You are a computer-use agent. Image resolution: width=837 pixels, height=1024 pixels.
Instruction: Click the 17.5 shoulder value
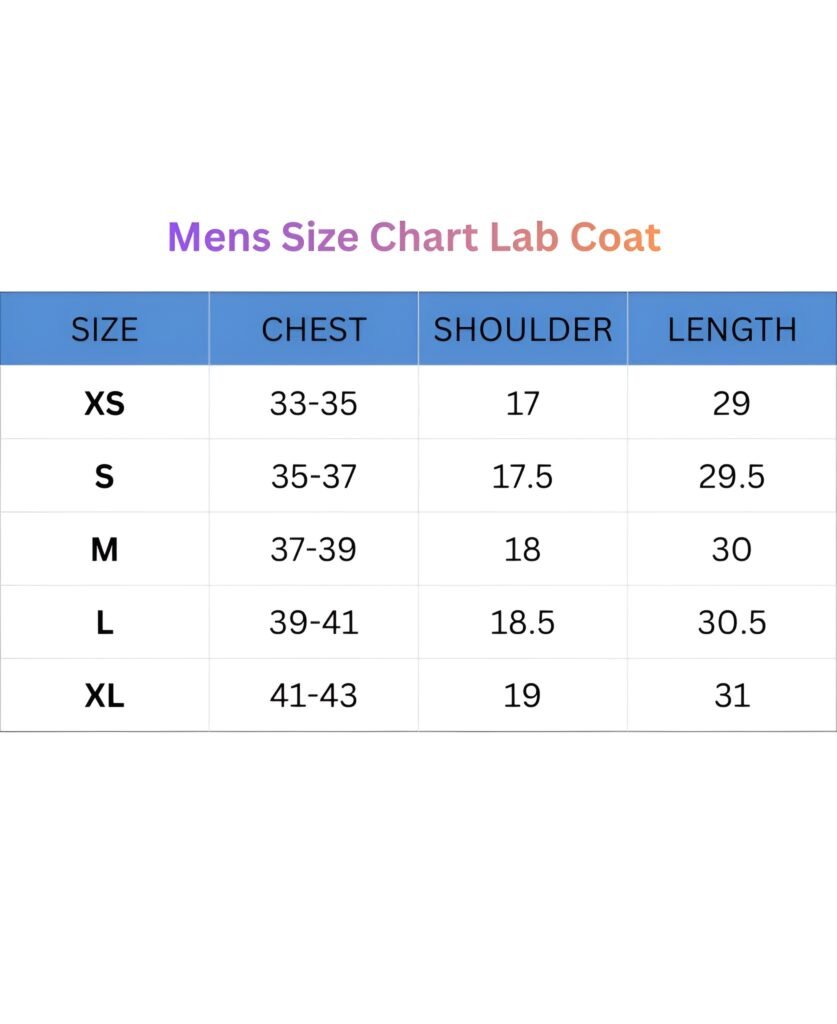coord(522,476)
